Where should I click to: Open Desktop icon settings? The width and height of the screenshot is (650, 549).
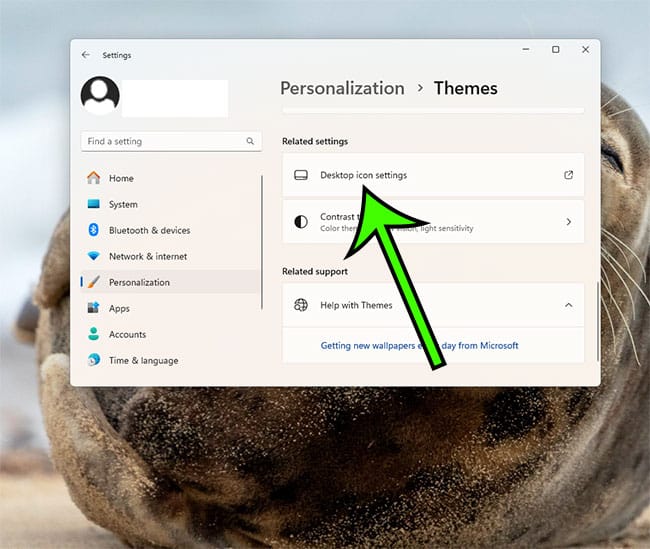click(433, 175)
